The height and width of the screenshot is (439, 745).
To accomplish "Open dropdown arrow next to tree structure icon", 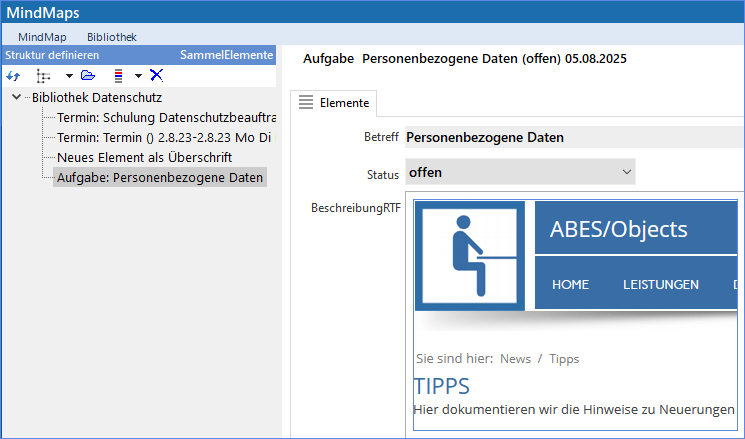I will coord(68,75).
